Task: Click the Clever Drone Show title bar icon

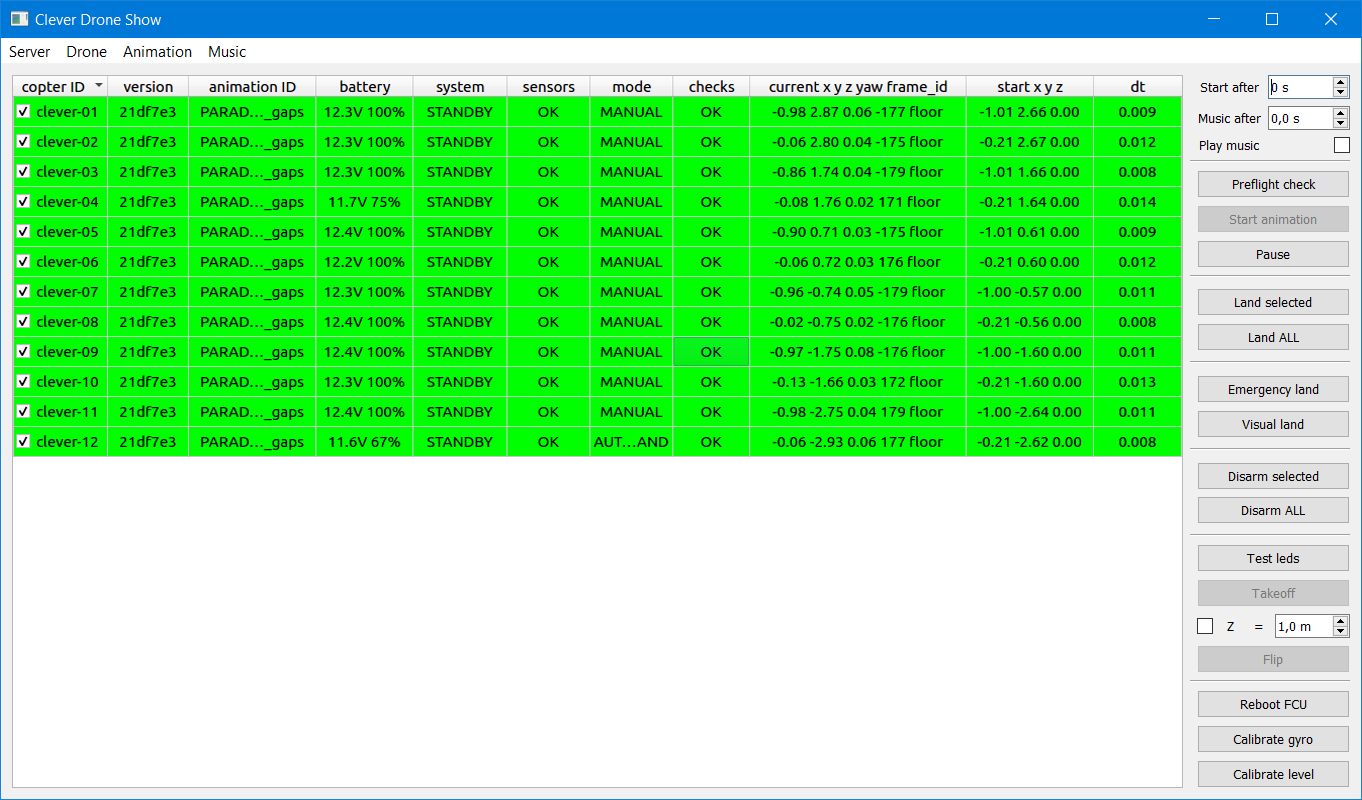Action: [x=19, y=19]
